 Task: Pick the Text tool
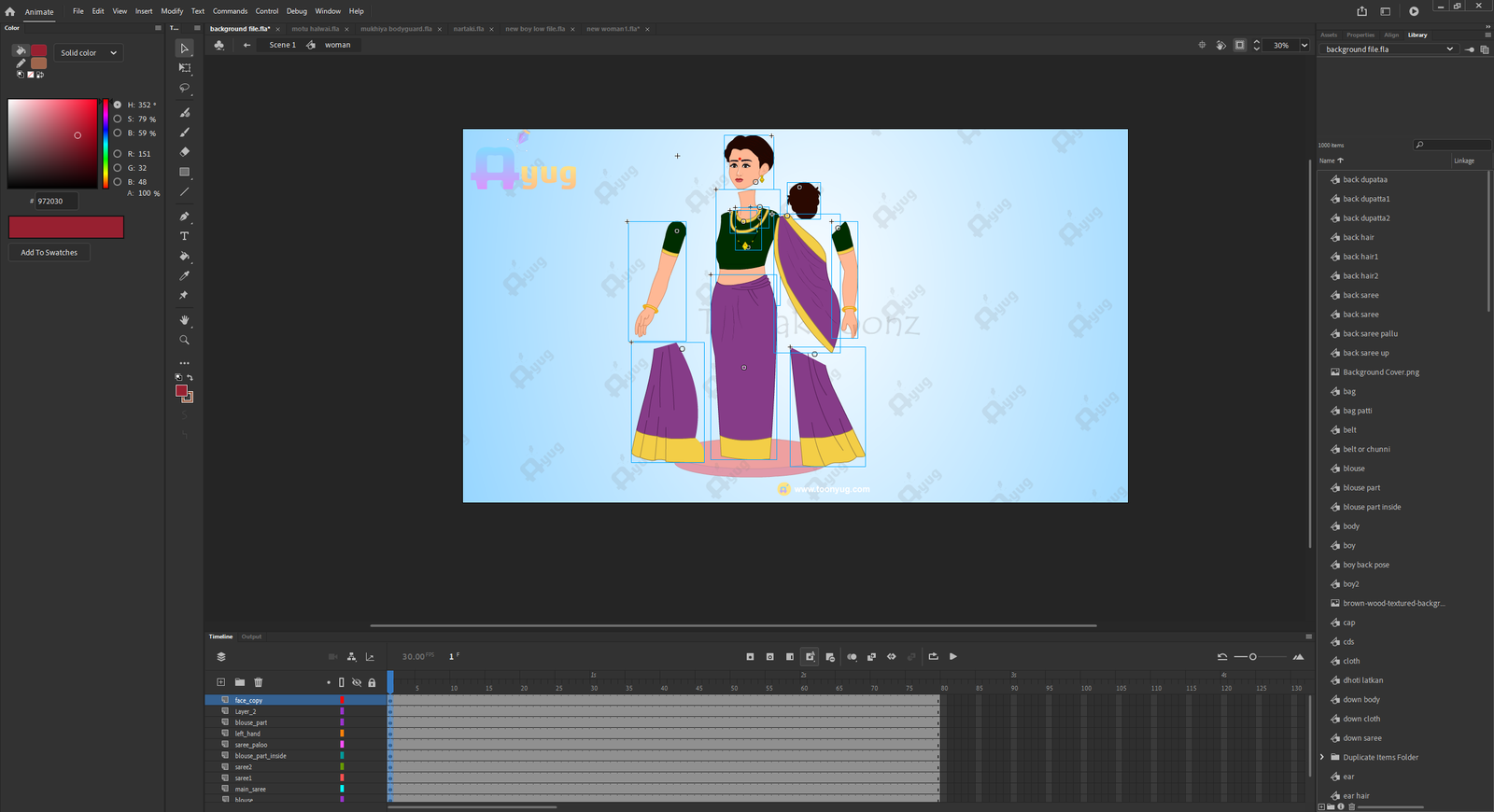pyautogui.click(x=184, y=236)
